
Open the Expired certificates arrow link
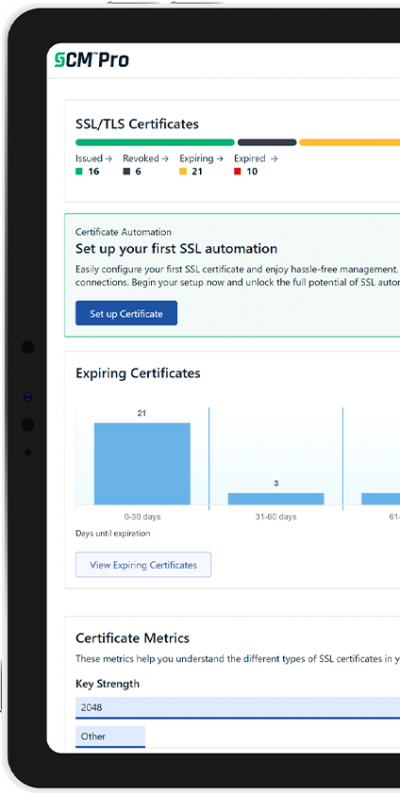256,158
